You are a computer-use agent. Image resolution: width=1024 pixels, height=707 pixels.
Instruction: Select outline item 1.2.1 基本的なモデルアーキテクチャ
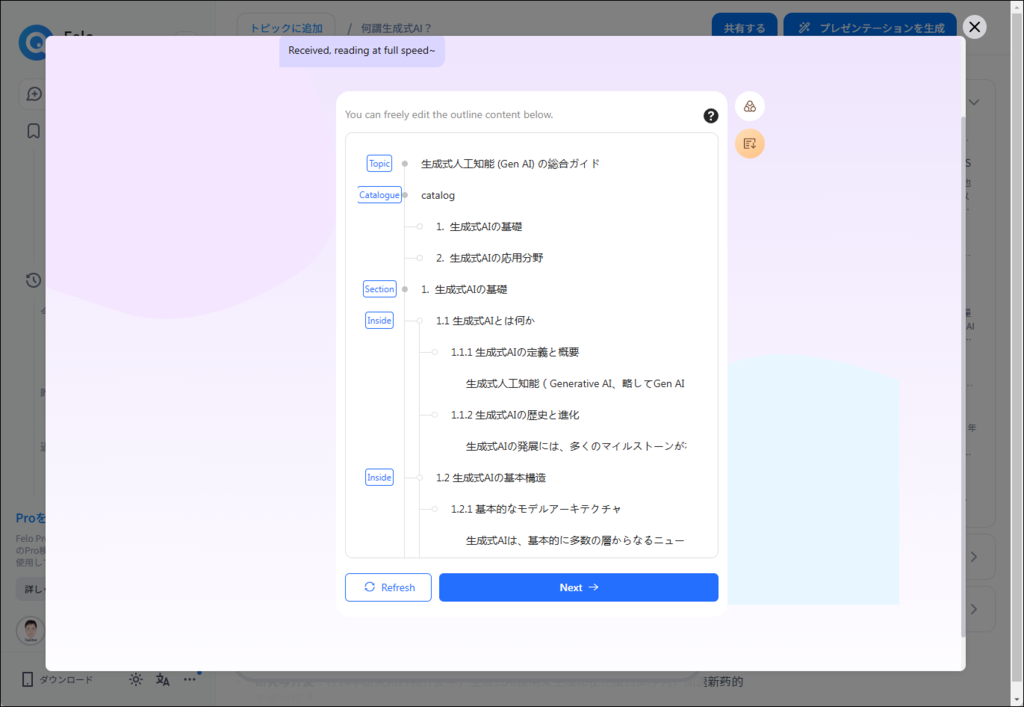coord(536,509)
